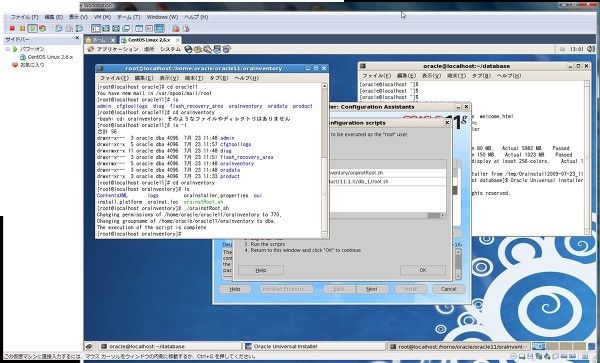Switch to the ホーム tab
Image resolution: width=600 pixels, height=363 pixels.
point(100,40)
